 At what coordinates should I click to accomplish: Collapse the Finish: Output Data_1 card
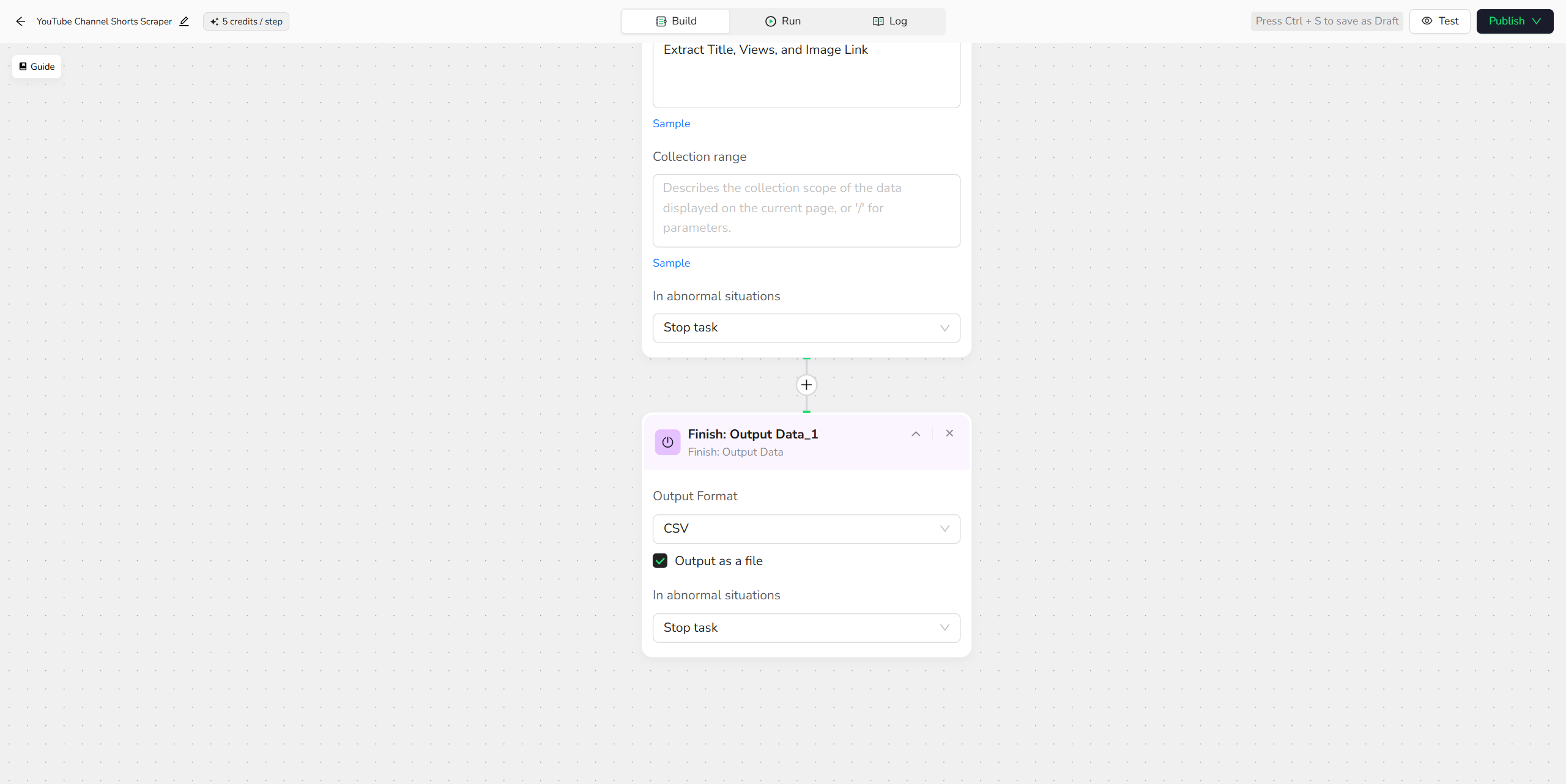pos(916,434)
